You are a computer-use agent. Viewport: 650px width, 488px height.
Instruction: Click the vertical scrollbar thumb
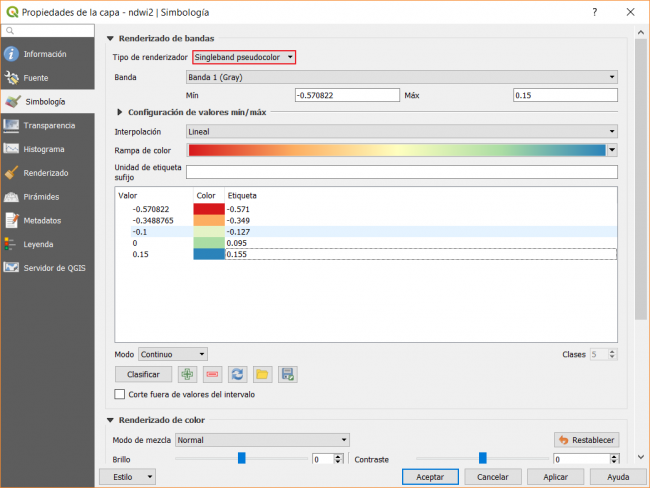[641, 179]
